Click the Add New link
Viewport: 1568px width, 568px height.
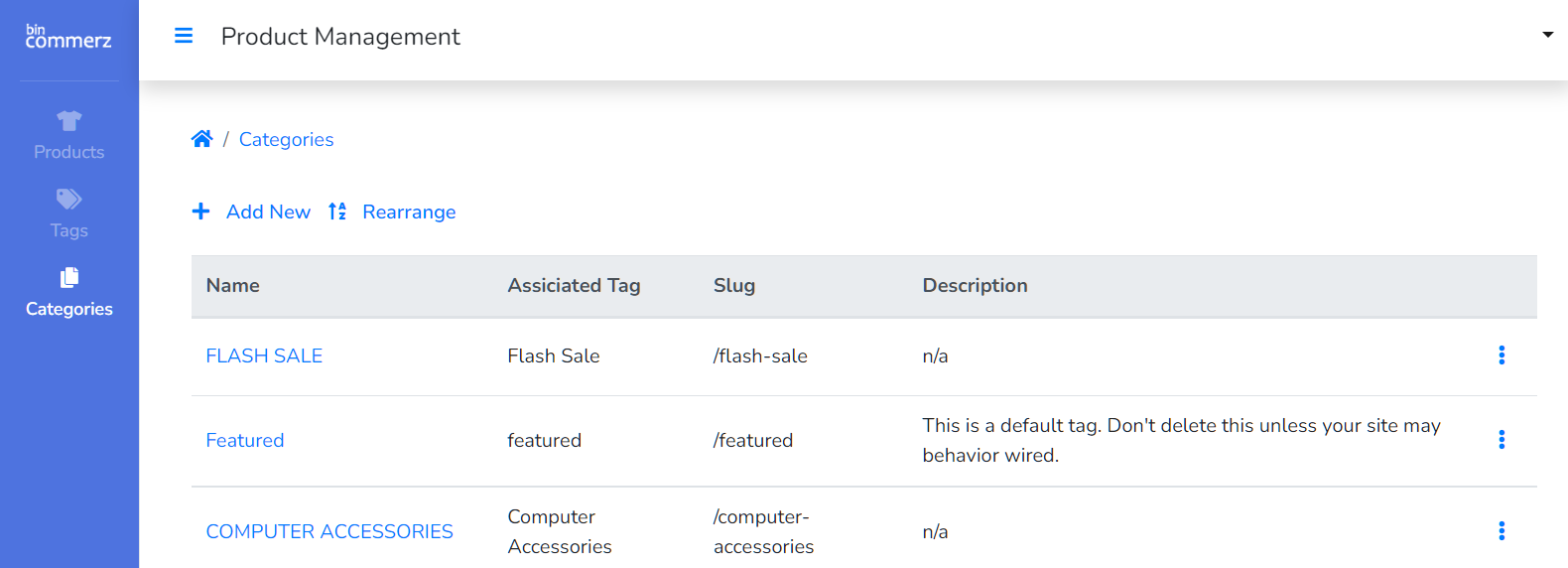(x=268, y=212)
